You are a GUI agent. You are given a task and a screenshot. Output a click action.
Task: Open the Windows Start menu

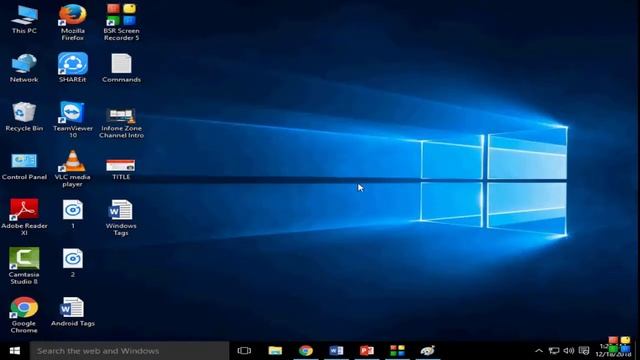click(15, 351)
